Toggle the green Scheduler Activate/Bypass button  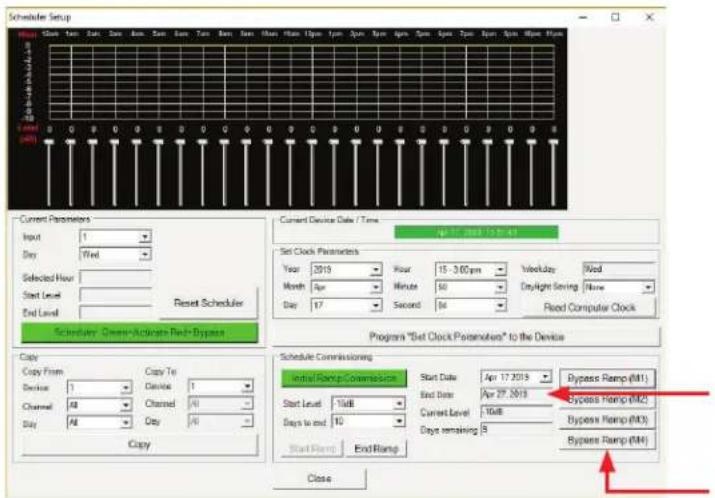[140, 332]
